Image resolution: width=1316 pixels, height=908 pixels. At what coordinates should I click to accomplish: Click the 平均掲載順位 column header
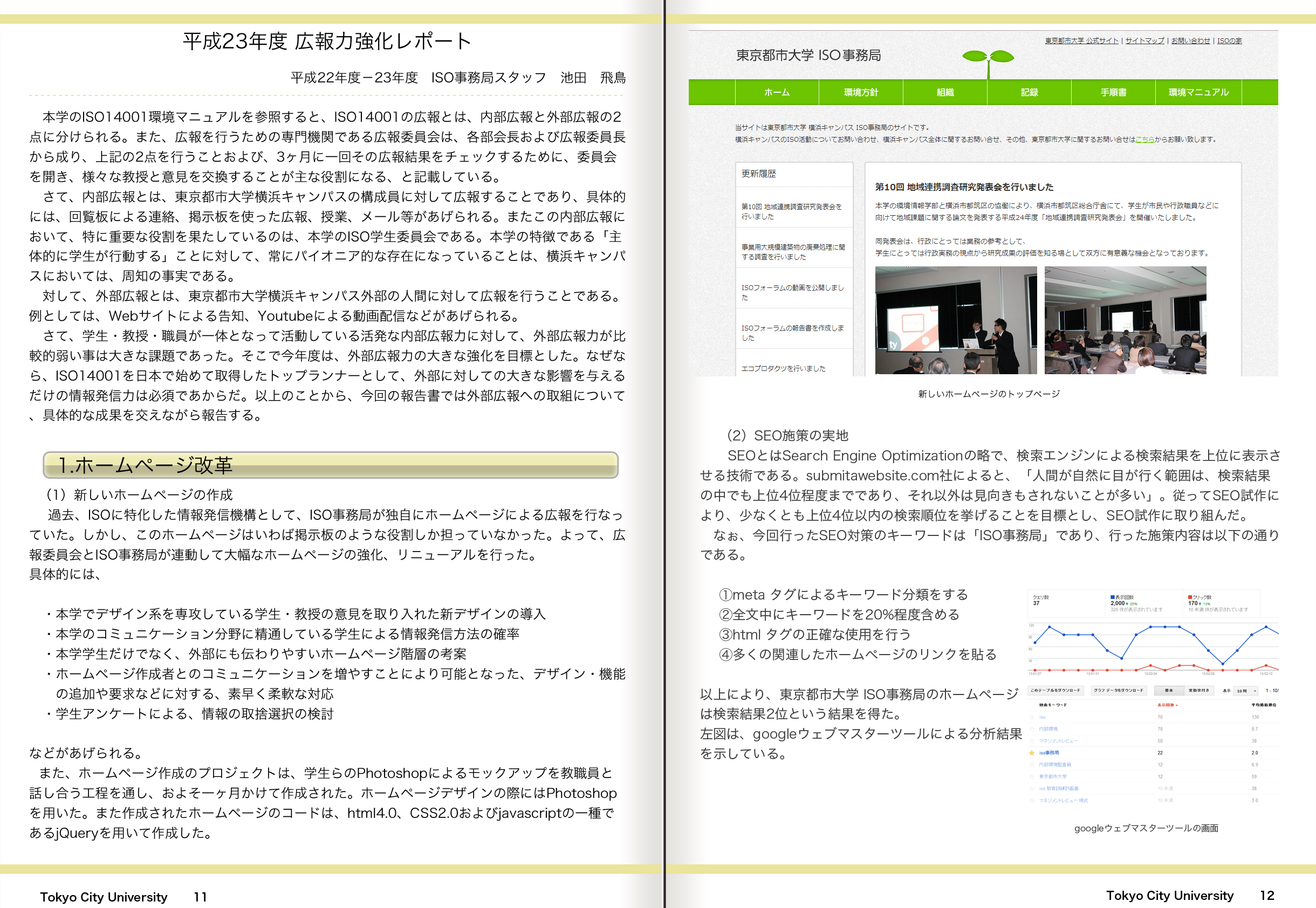pos(1263,705)
